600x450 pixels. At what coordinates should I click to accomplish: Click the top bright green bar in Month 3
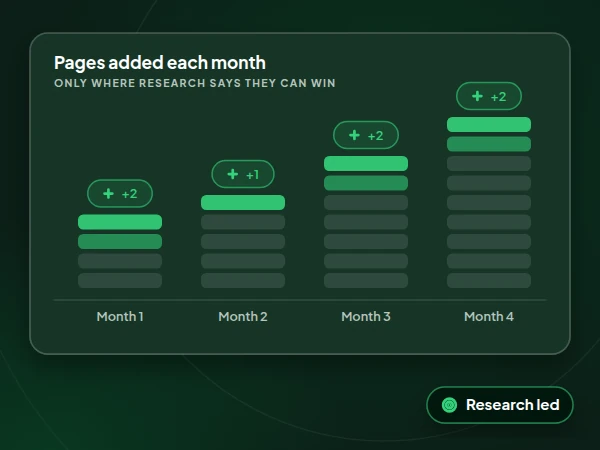[x=366, y=163]
